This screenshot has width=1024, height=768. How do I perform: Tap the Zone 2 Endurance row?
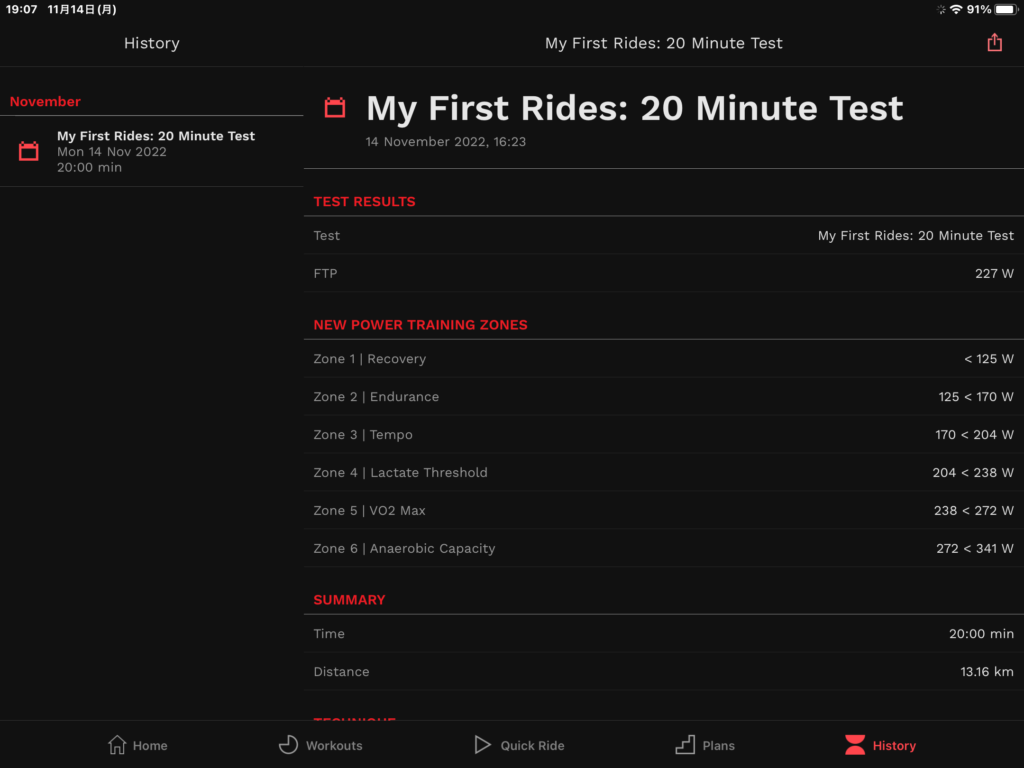(x=663, y=397)
